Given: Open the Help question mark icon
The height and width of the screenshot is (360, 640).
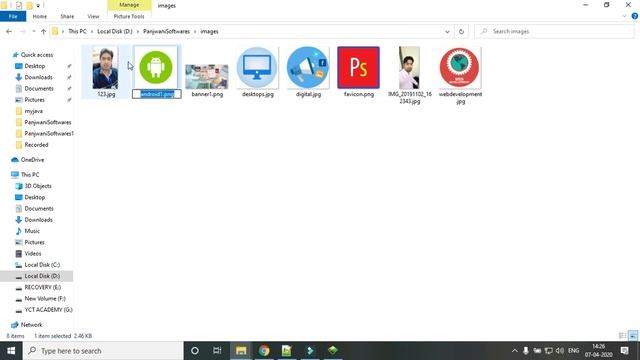Looking at the screenshot, I should coord(635,16).
